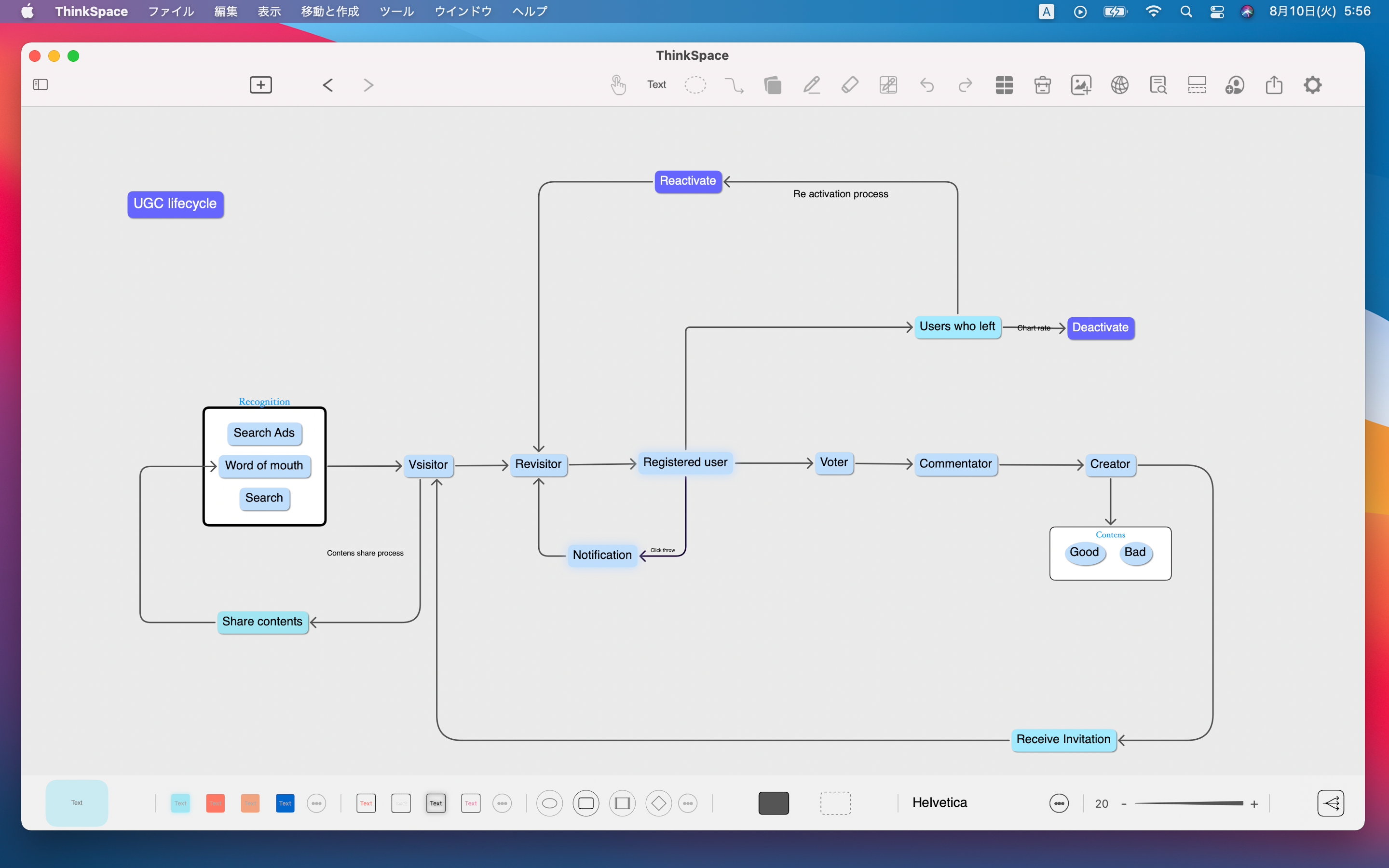Open the web globe icon
Screen dimensions: 1389x868
click(x=1119, y=85)
